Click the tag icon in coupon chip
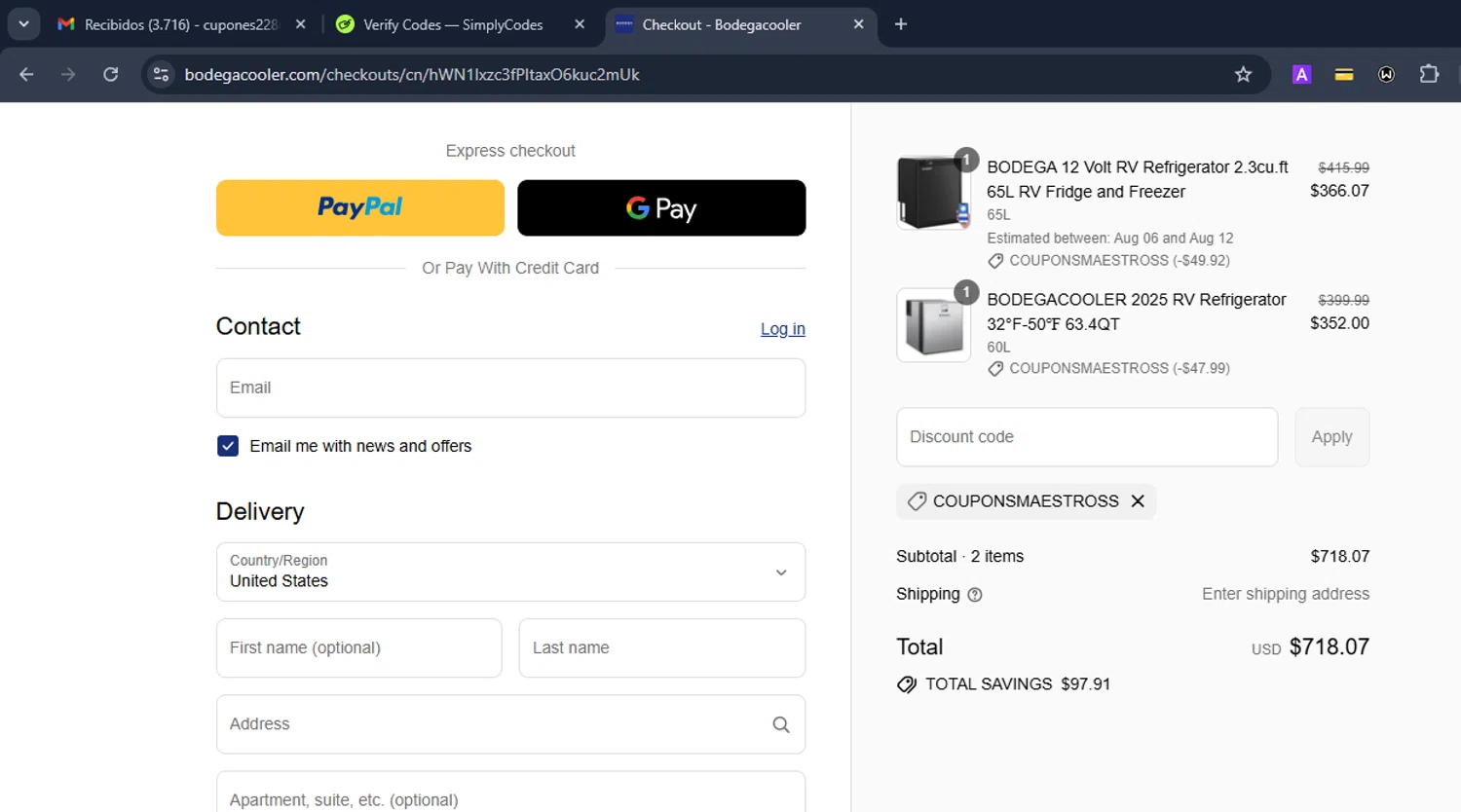Screen dimensions: 1461x812 pyautogui.click(x=917, y=501)
